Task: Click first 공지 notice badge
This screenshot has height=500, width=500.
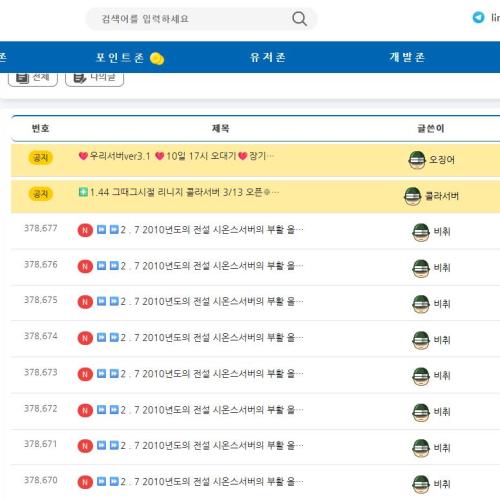Action: click(41, 157)
